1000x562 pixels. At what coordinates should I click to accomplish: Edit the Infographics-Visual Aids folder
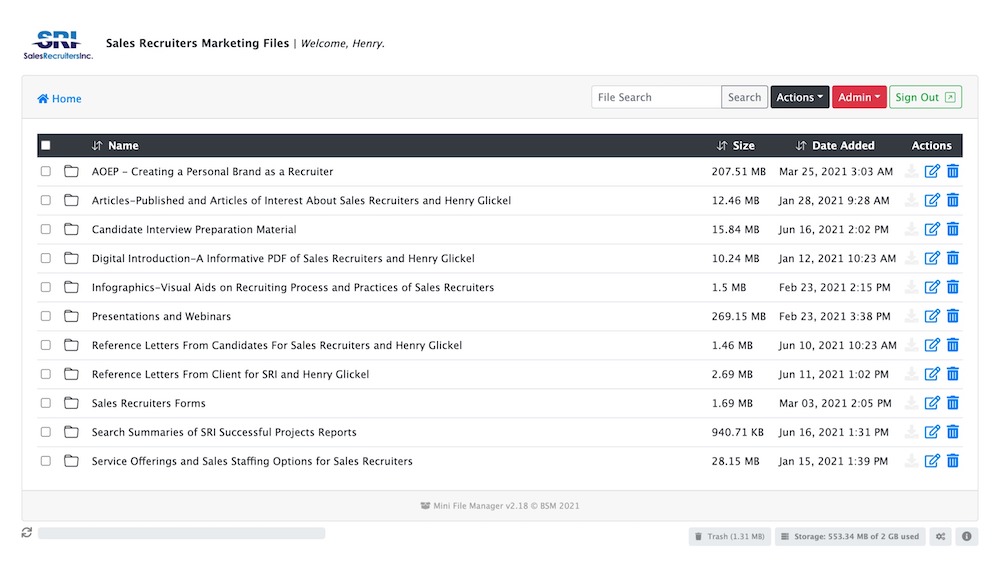[932, 287]
